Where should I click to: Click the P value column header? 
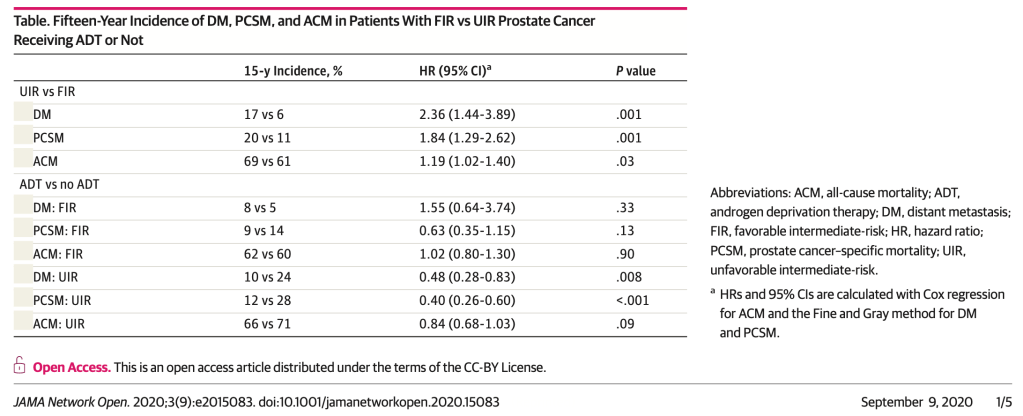(x=635, y=71)
